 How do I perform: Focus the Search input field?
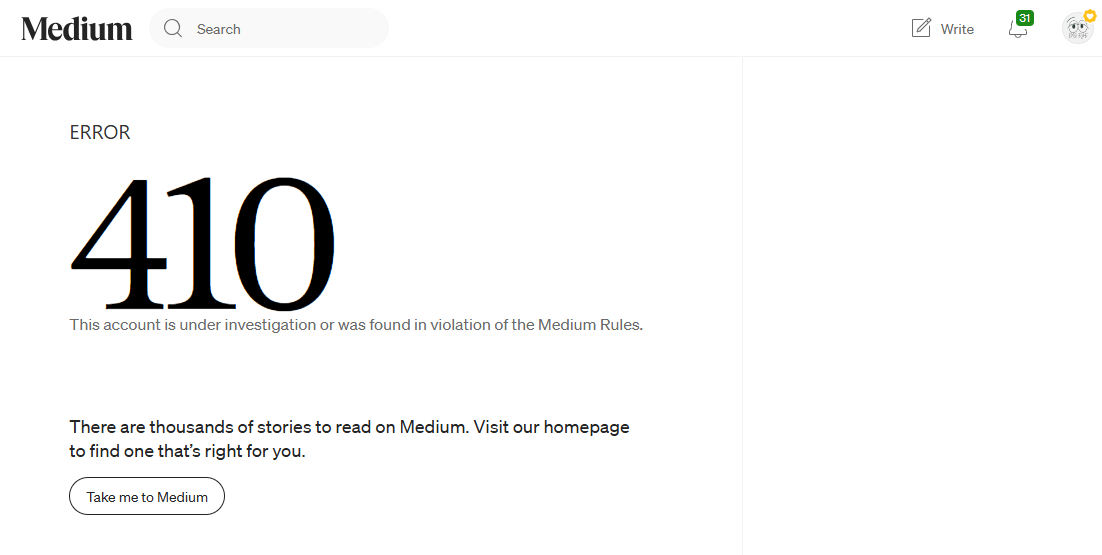click(x=268, y=28)
